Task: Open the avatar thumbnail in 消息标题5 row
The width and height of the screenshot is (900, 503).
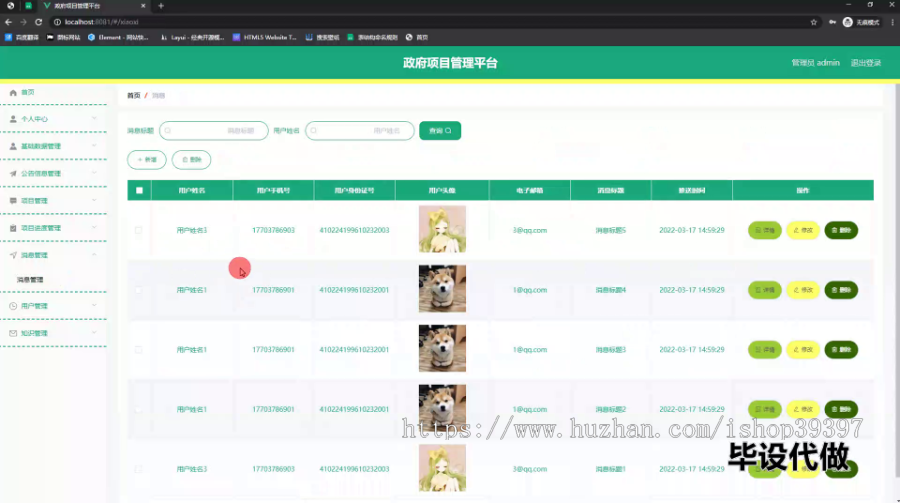Action: (x=442, y=229)
